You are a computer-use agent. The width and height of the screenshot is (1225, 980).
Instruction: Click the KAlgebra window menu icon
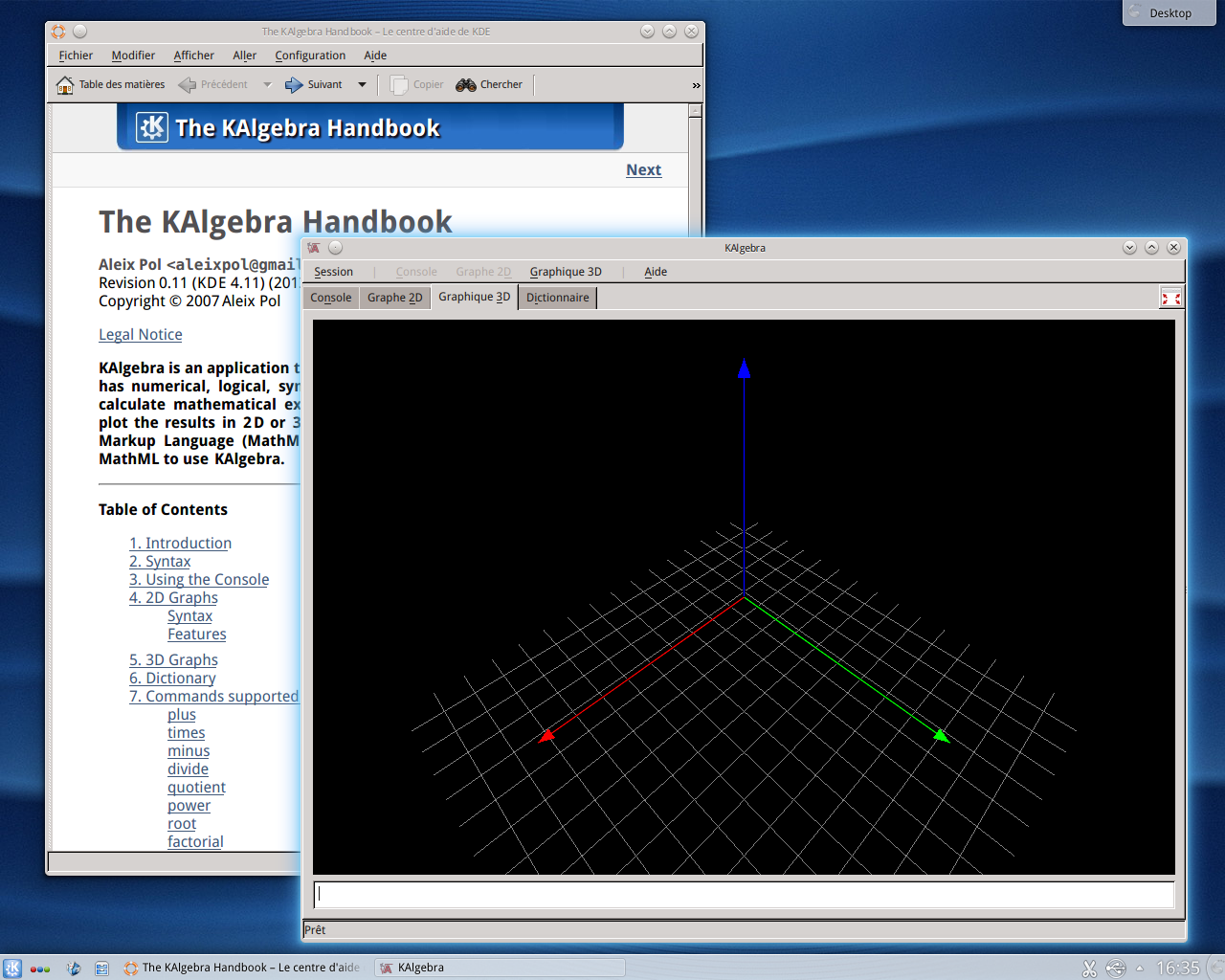pos(314,248)
